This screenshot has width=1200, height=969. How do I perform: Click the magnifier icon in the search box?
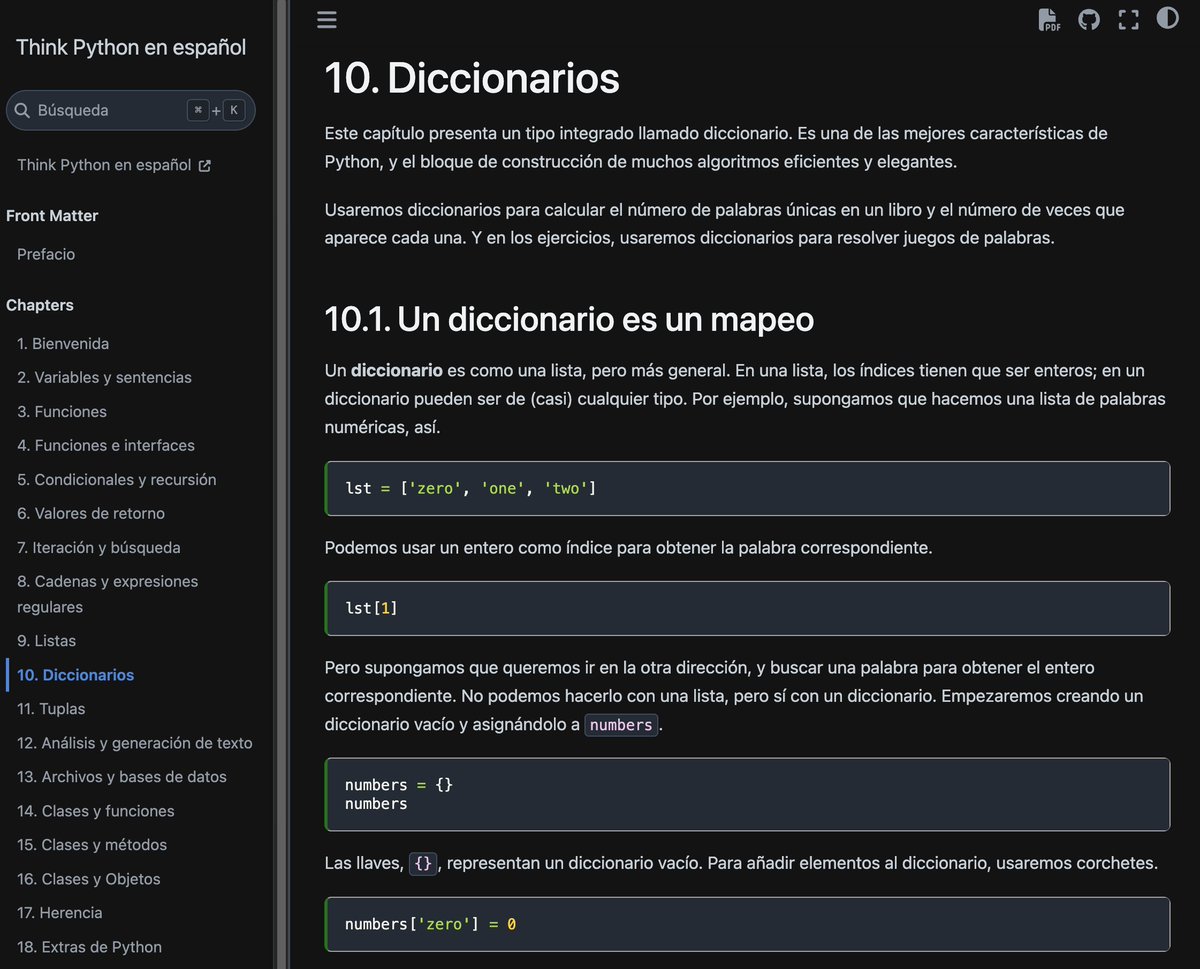click(x=22, y=110)
